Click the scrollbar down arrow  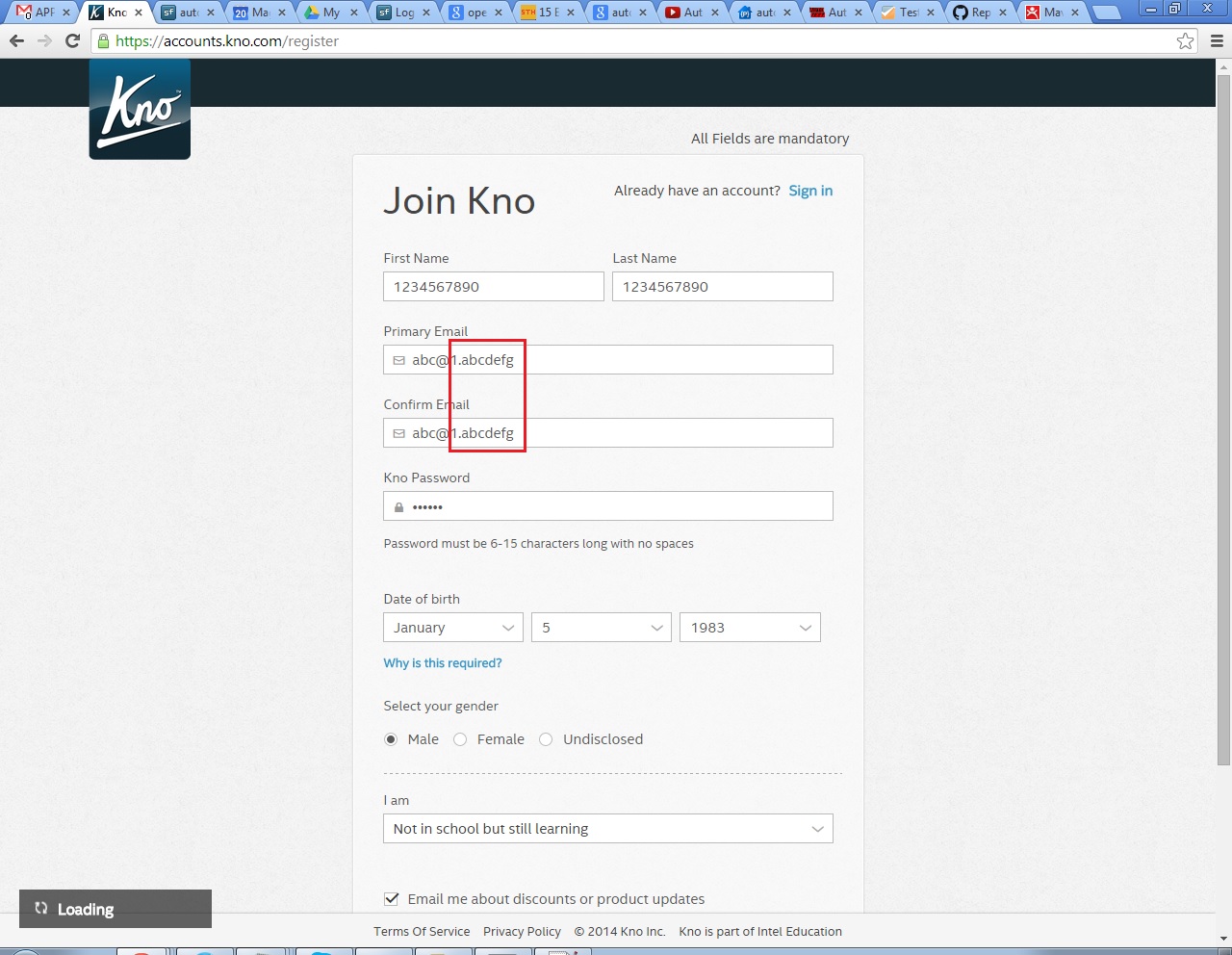[x=1223, y=938]
